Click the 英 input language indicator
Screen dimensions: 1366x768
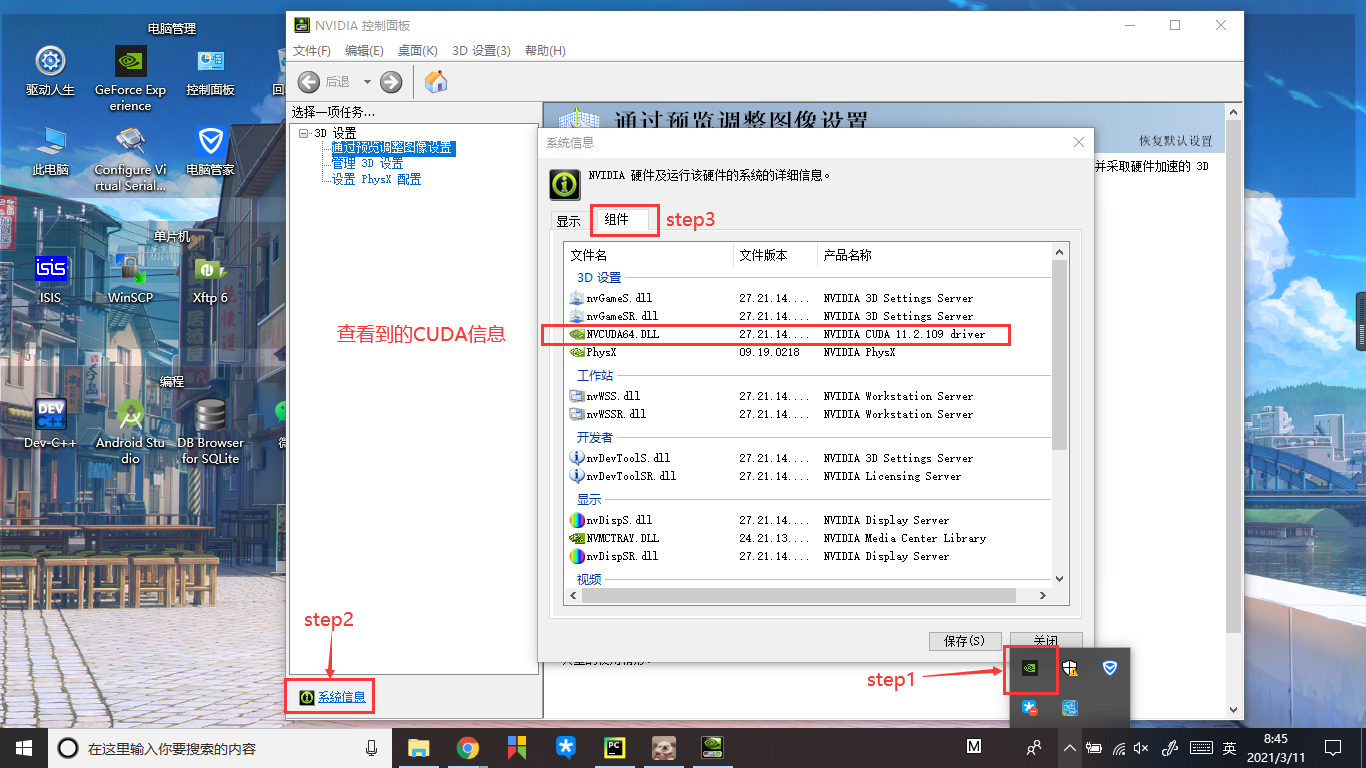(1229, 748)
